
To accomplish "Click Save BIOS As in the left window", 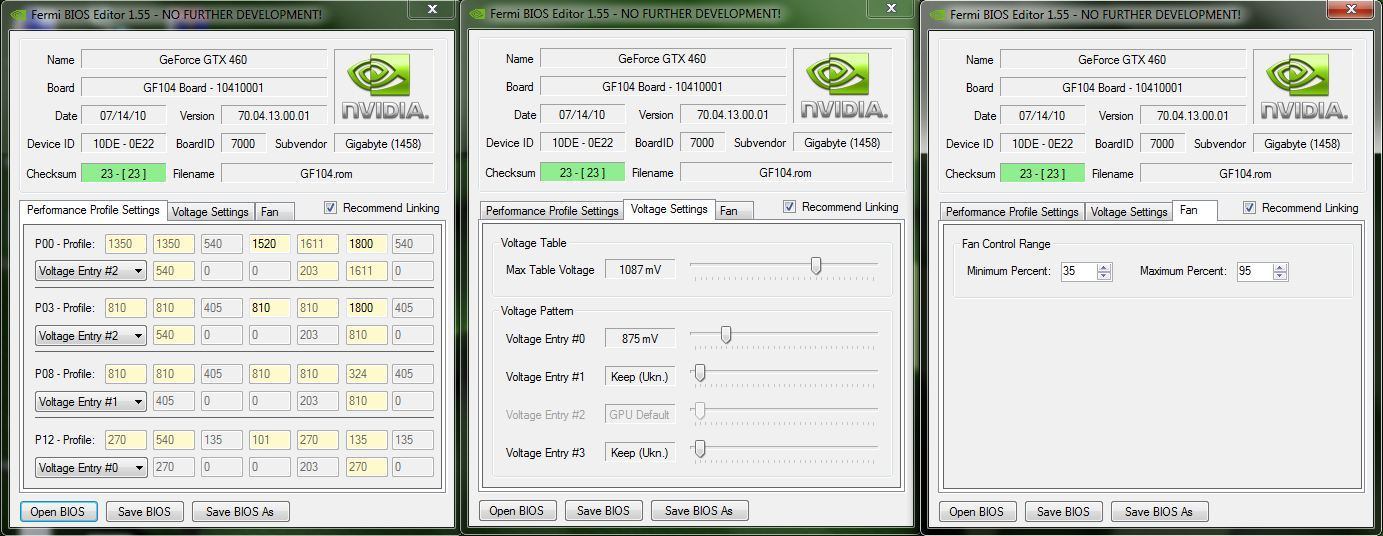I will (240, 511).
